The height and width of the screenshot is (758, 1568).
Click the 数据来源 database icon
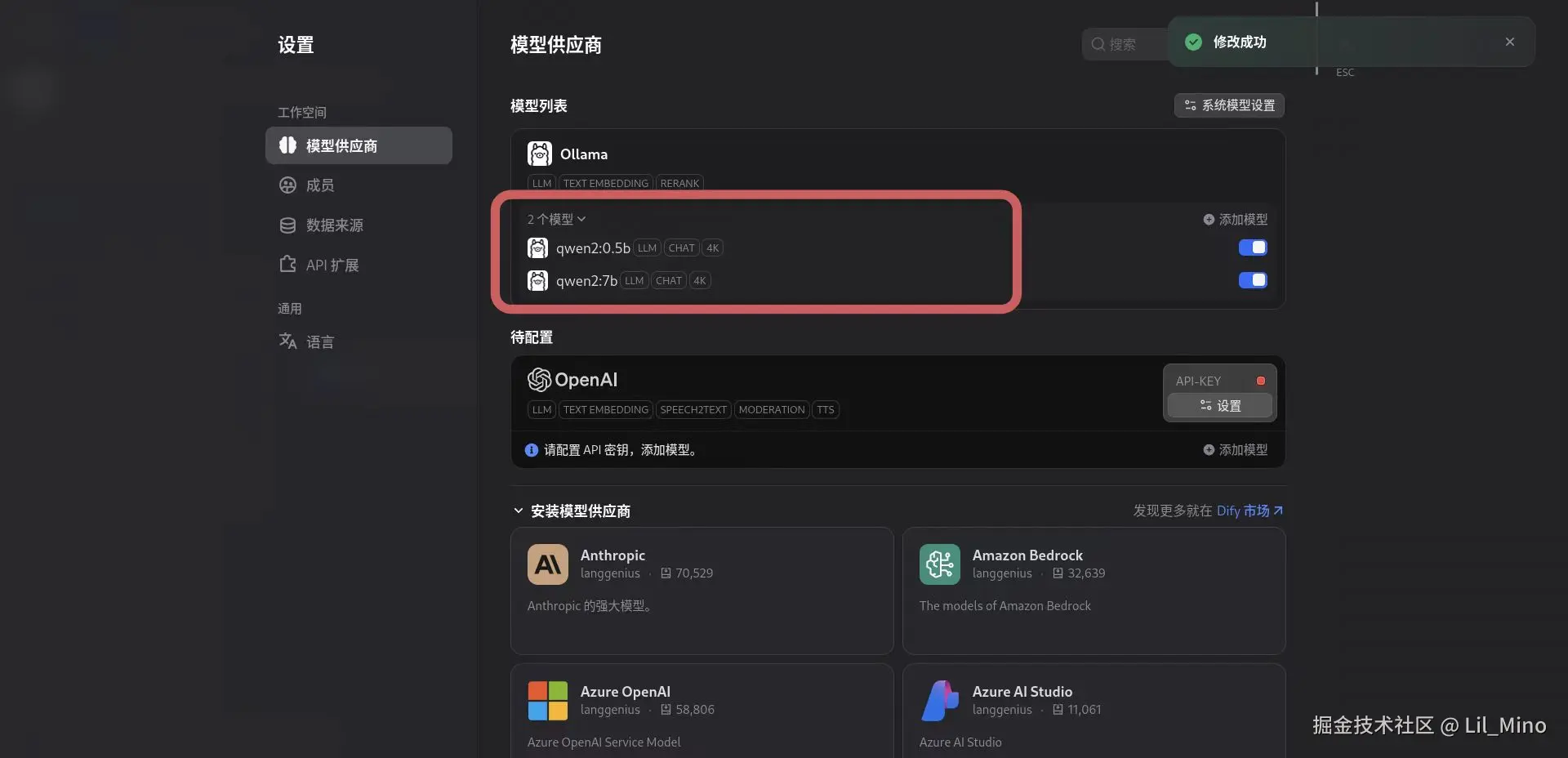287,225
